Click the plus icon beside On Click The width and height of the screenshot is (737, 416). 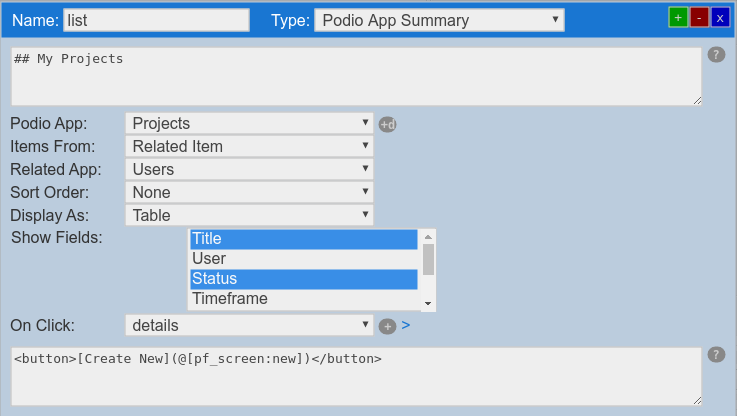[388, 326]
